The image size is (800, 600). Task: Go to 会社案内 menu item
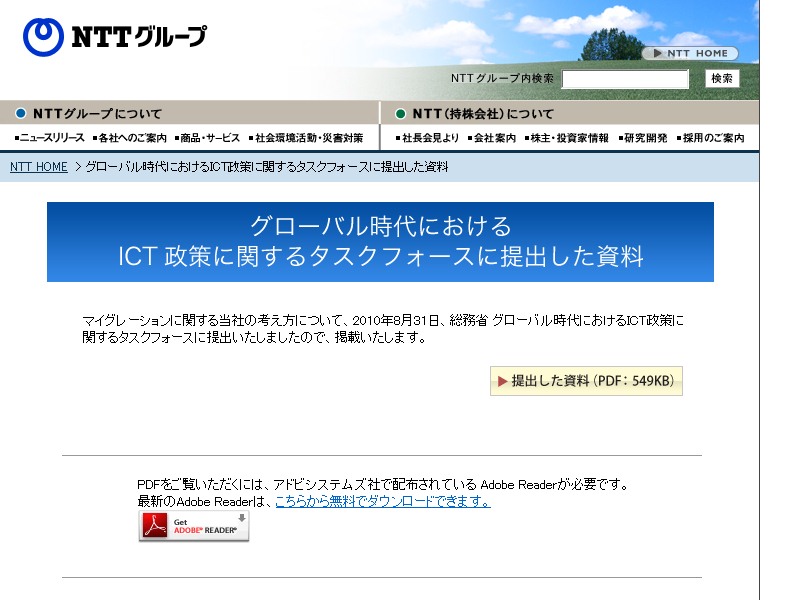tap(492, 138)
